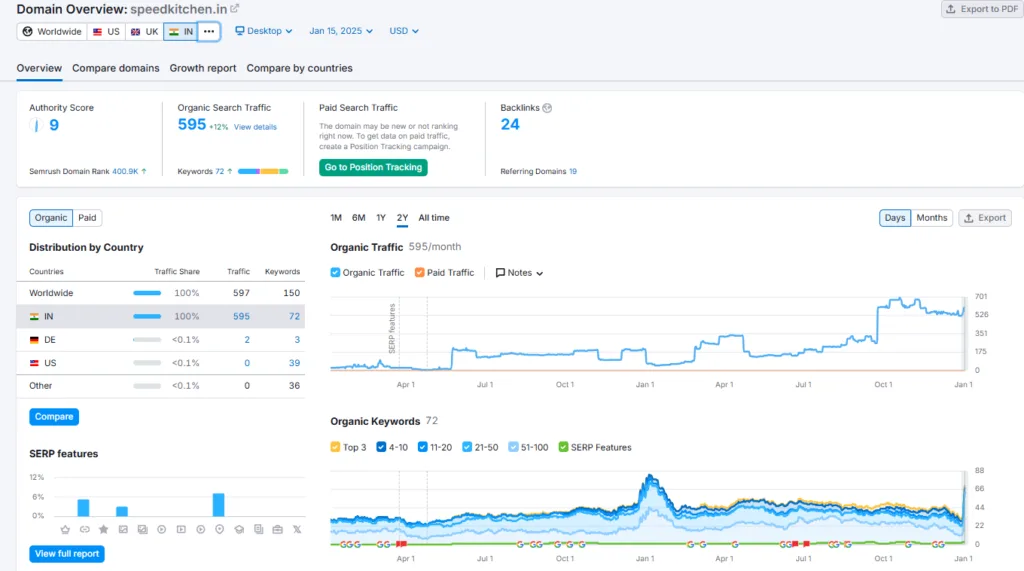The width and height of the screenshot is (1024, 571).
Task: Toggle the 11-20 positions checkbox
Action: click(423, 447)
